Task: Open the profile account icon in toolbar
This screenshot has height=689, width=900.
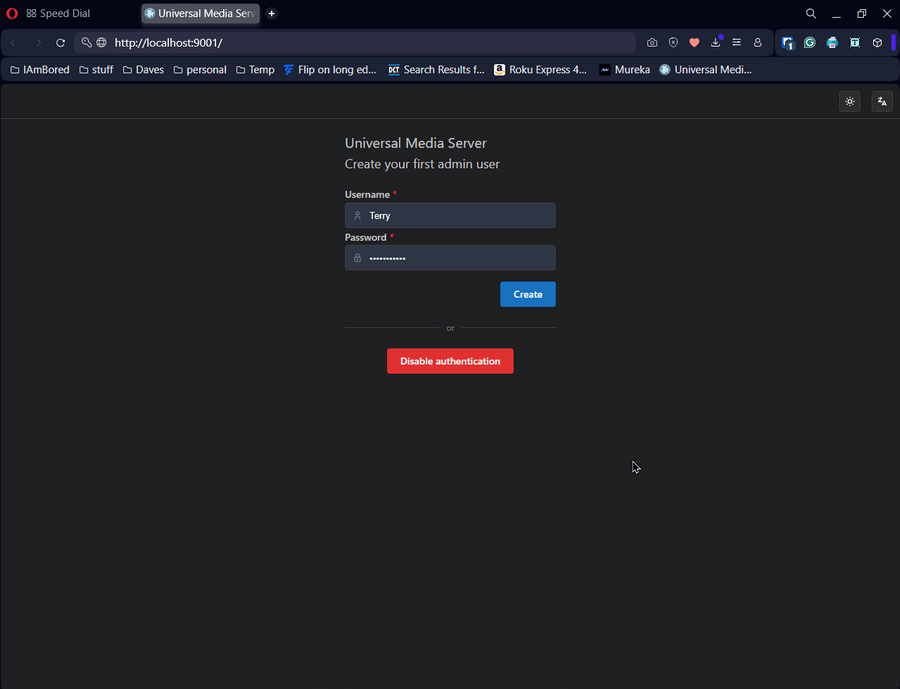Action: coord(758,42)
